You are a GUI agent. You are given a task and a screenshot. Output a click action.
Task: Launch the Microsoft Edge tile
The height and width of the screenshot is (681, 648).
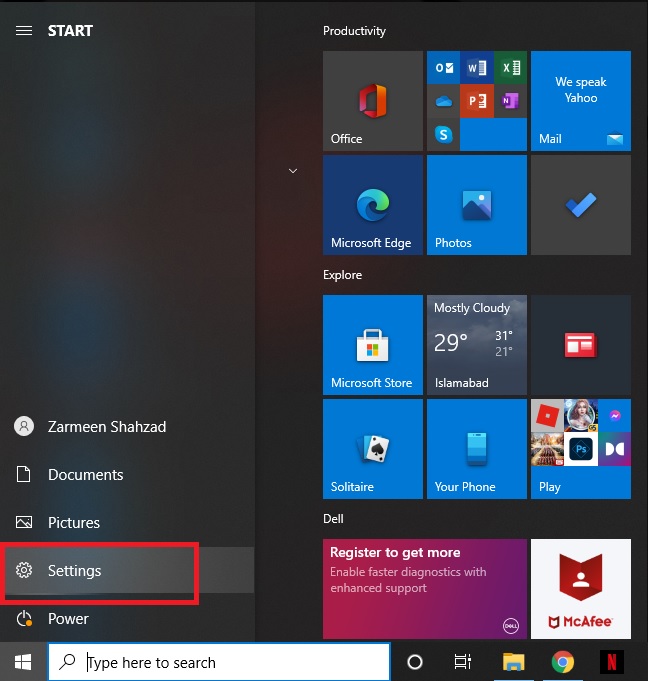373,205
